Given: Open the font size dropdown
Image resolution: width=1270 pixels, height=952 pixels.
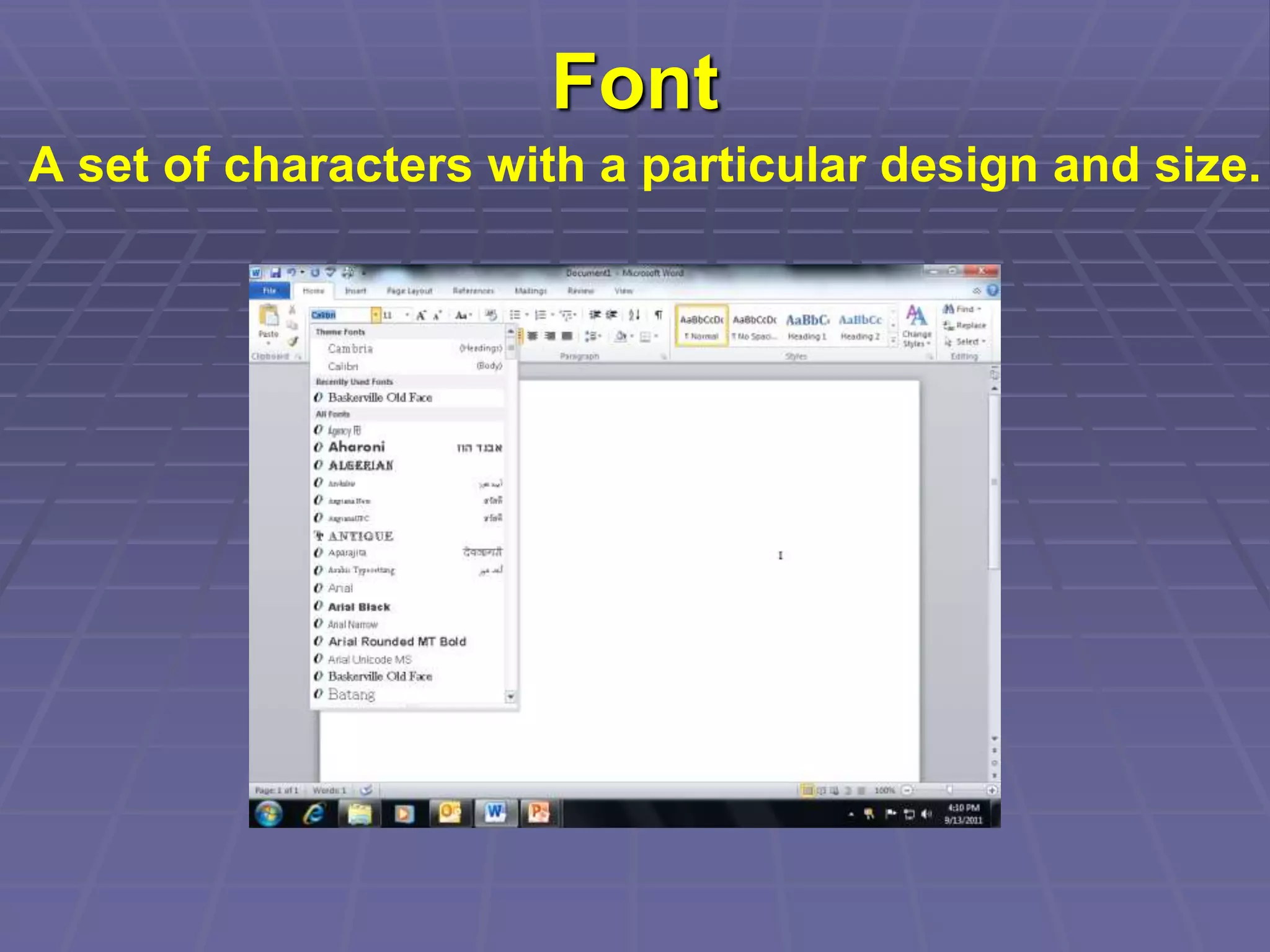Looking at the screenshot, I should point(407,315).
